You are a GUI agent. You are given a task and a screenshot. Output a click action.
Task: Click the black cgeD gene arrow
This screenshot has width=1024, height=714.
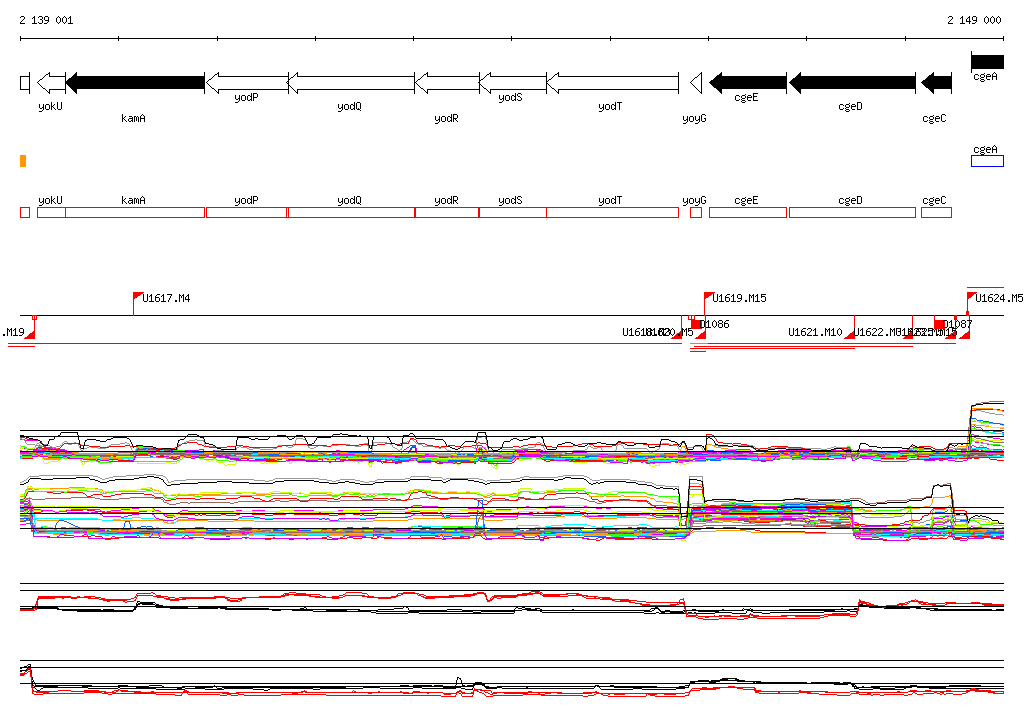[851, 82]
